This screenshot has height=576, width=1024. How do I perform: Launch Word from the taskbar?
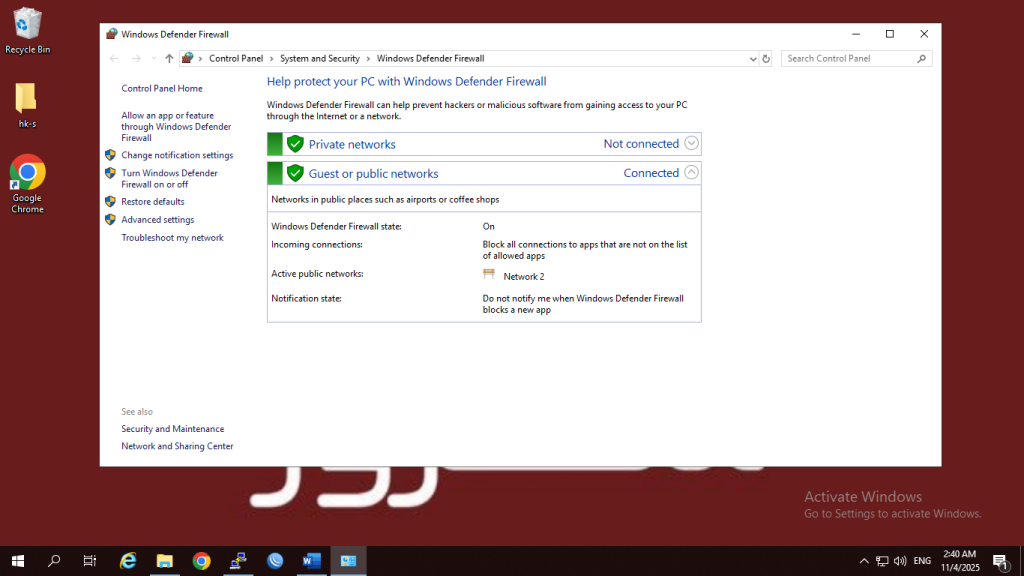312,561
